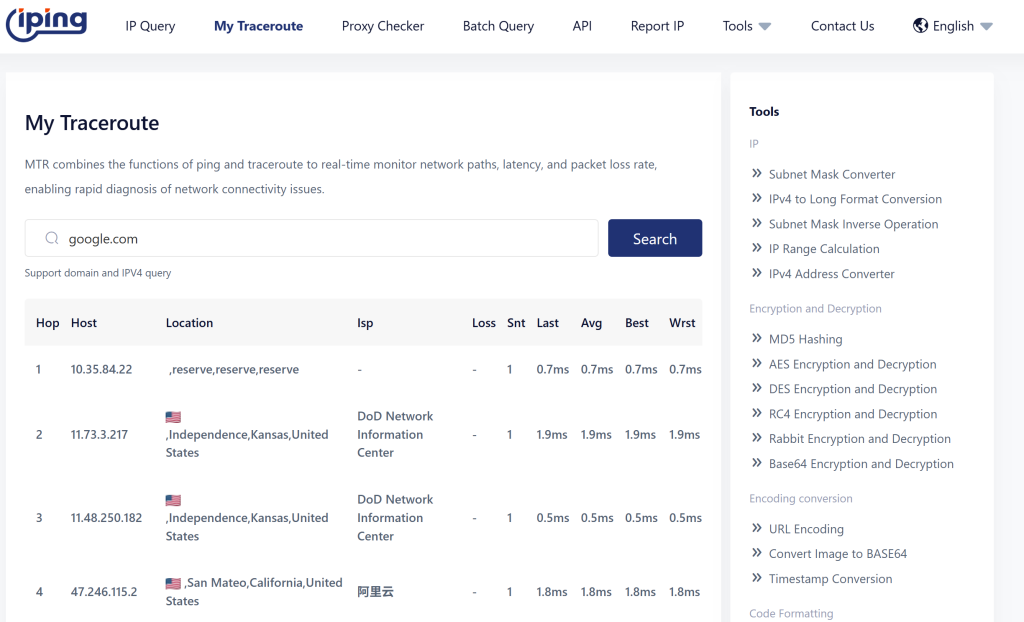Image resolution: width=1024 pixels, height=622 pixels.
Task: Open the URL Encoding tool link
Action: point(806,529)
